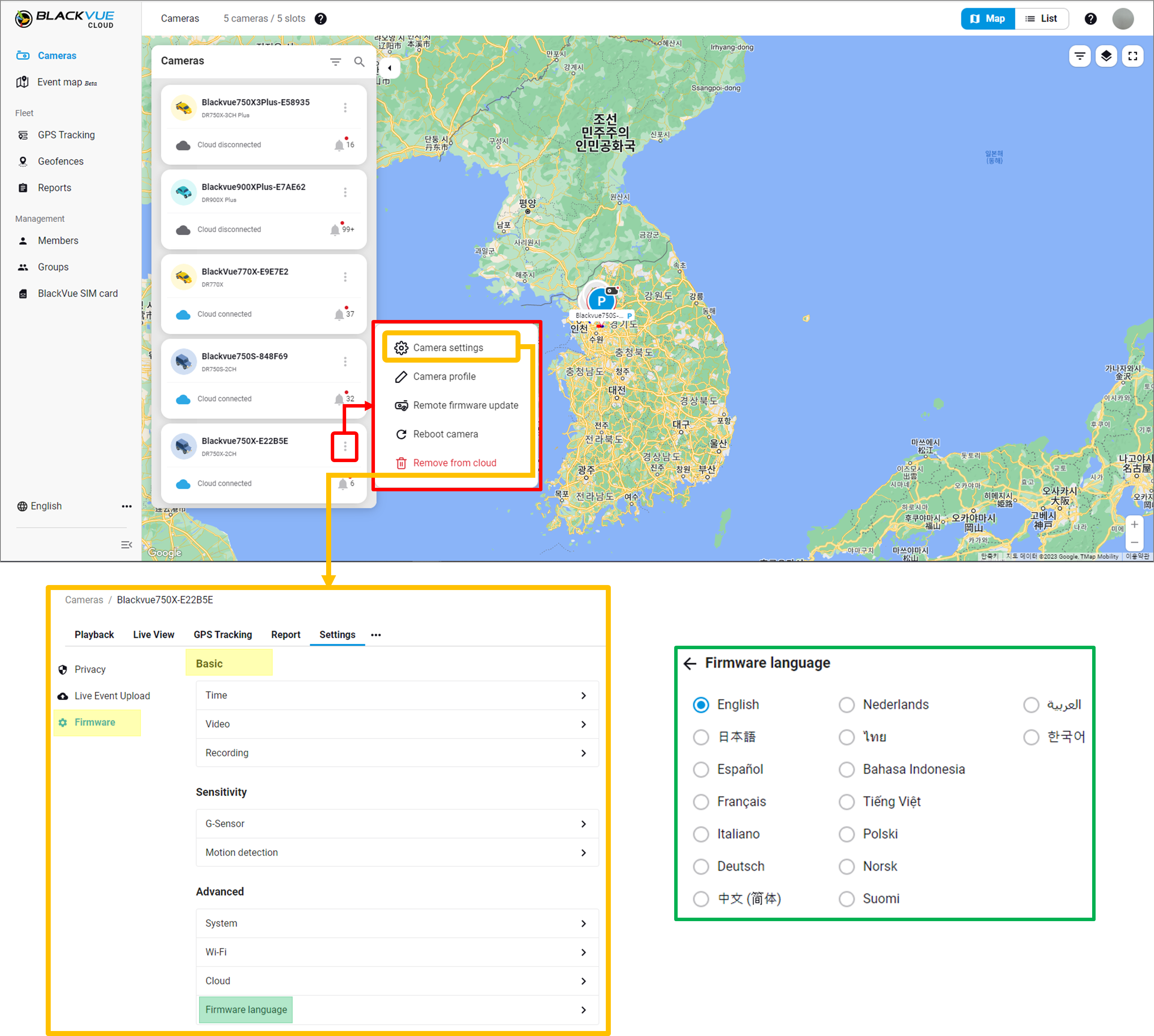This screenshot has width=1154, height=1036.
Task: Open more options next to English language
Action: [x=126, y=506]
